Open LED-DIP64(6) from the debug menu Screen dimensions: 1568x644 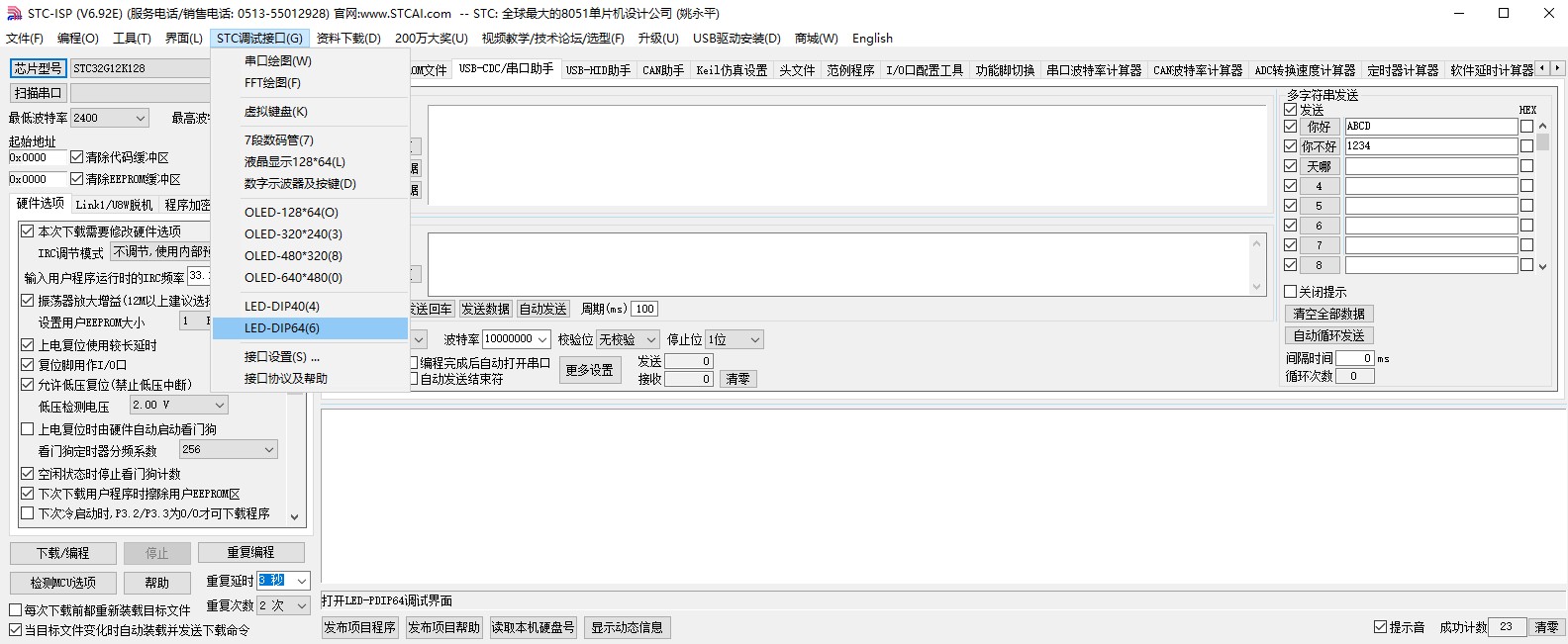(311, 328)
